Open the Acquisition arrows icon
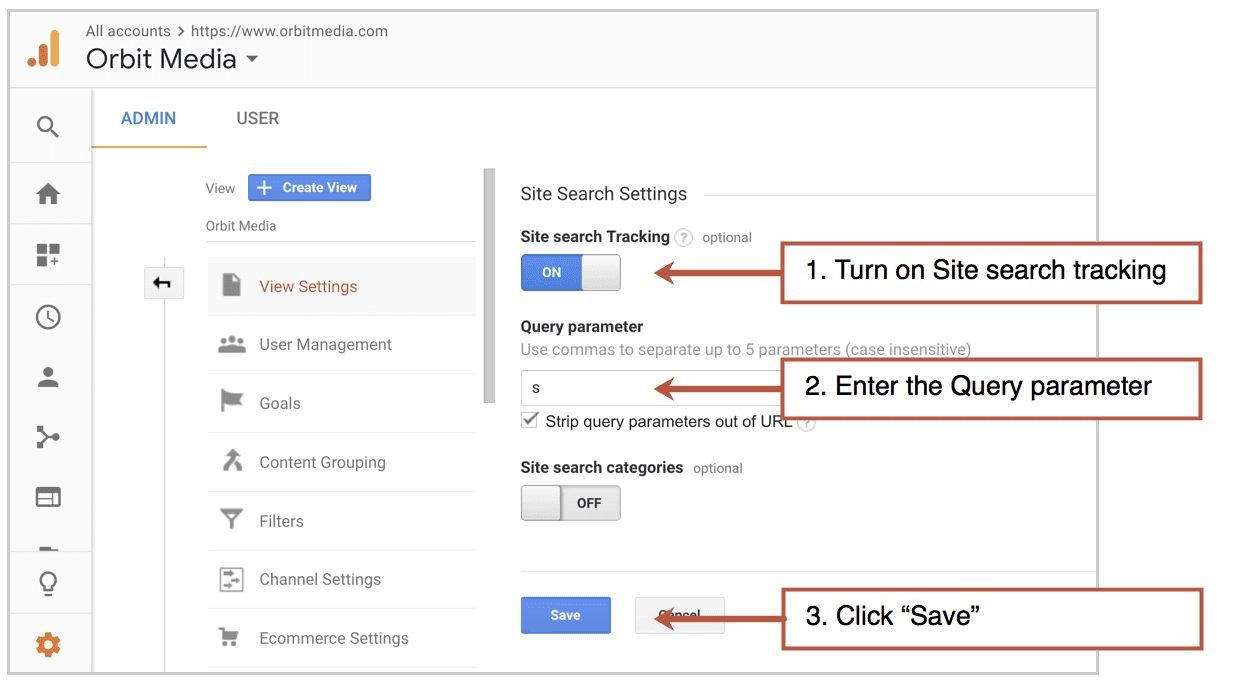The width and height of the screenshot is (1233, 684). click(48, 437)
